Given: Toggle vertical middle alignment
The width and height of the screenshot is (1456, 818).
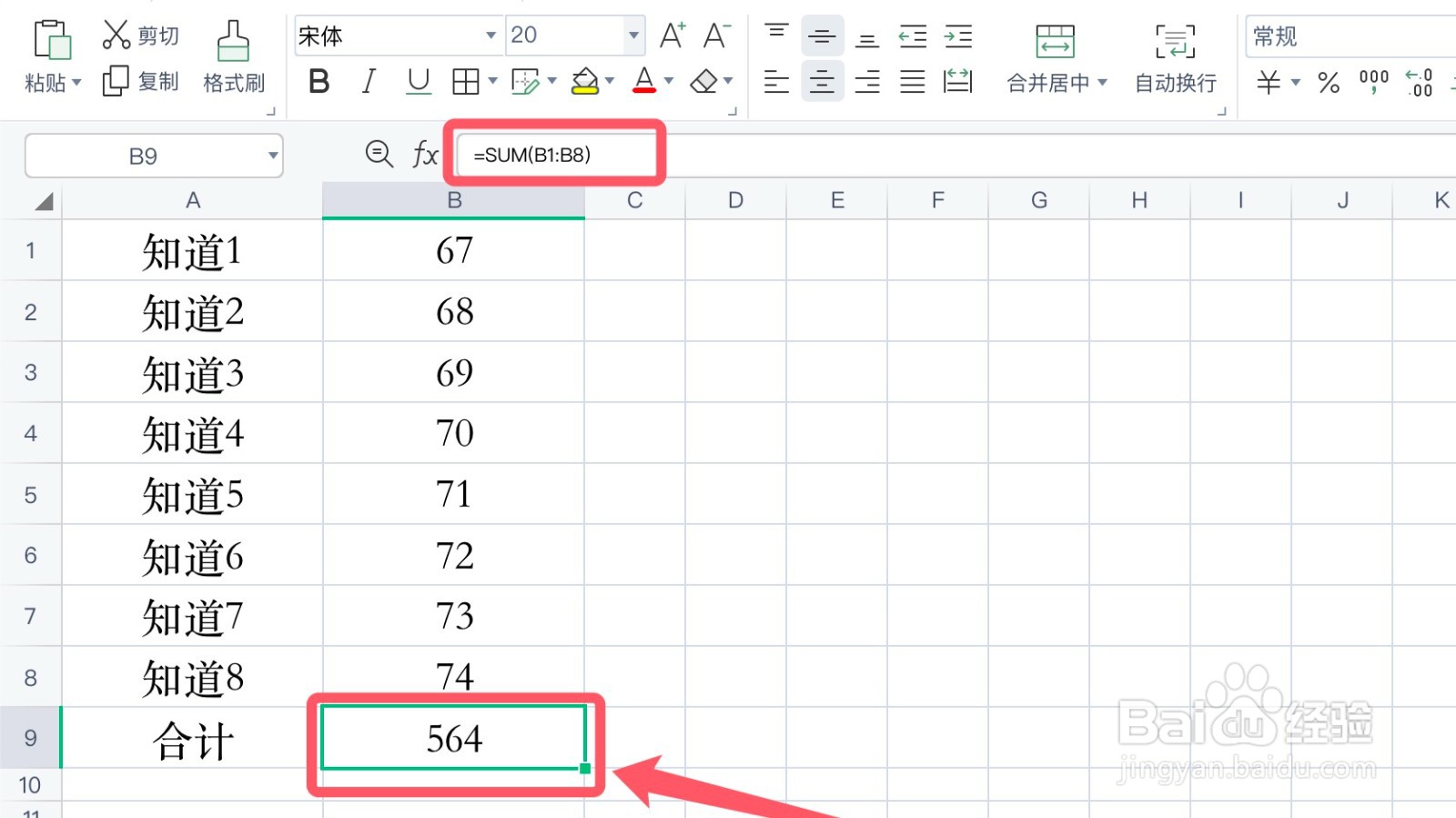Looking at the screenshot, I should pyautogui.click(x=822, y=35).
